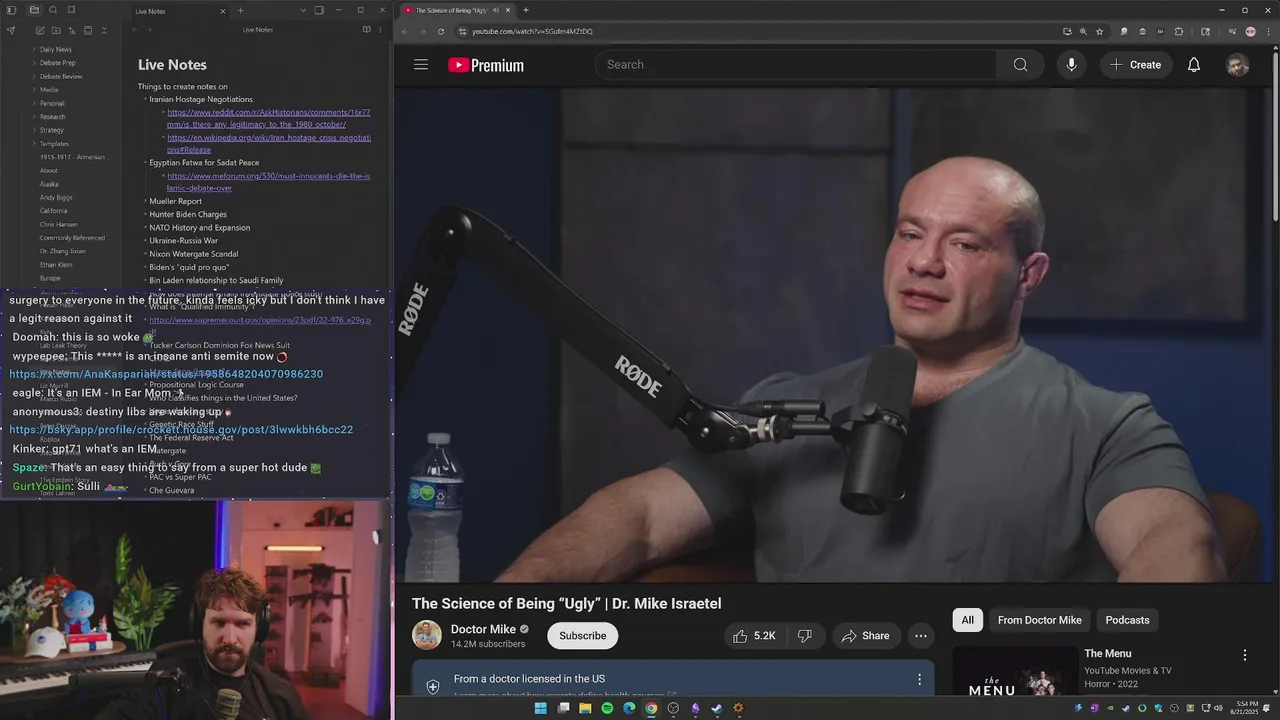Select the Podcasts filter chip
The image size is (1280, 720).
click(1127, 620)
